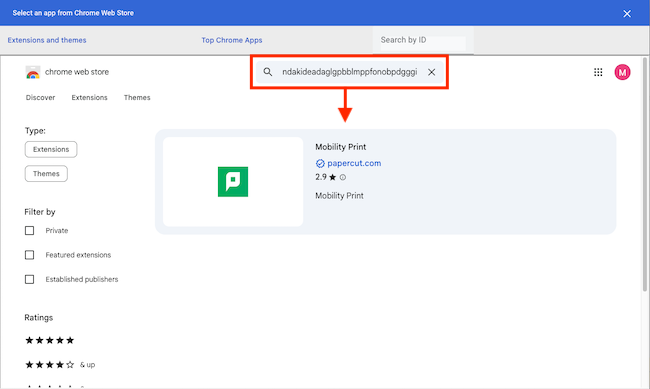The width and height of the screenshot is (650, 389).
Task: Open the Extensions navigation tab
Action: tap(90, 98)
